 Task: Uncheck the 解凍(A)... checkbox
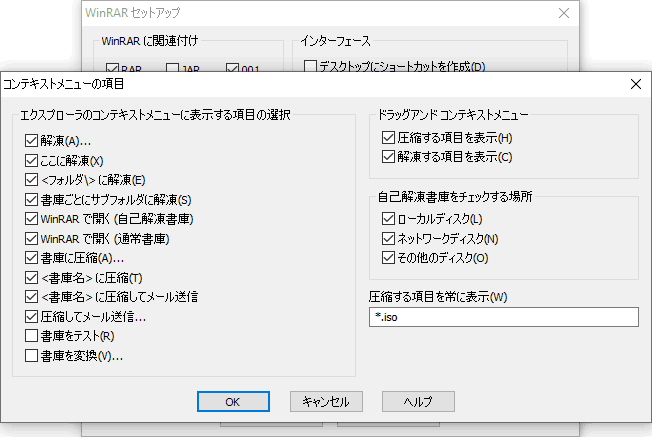pyautogui.click(x=32, y=141)
